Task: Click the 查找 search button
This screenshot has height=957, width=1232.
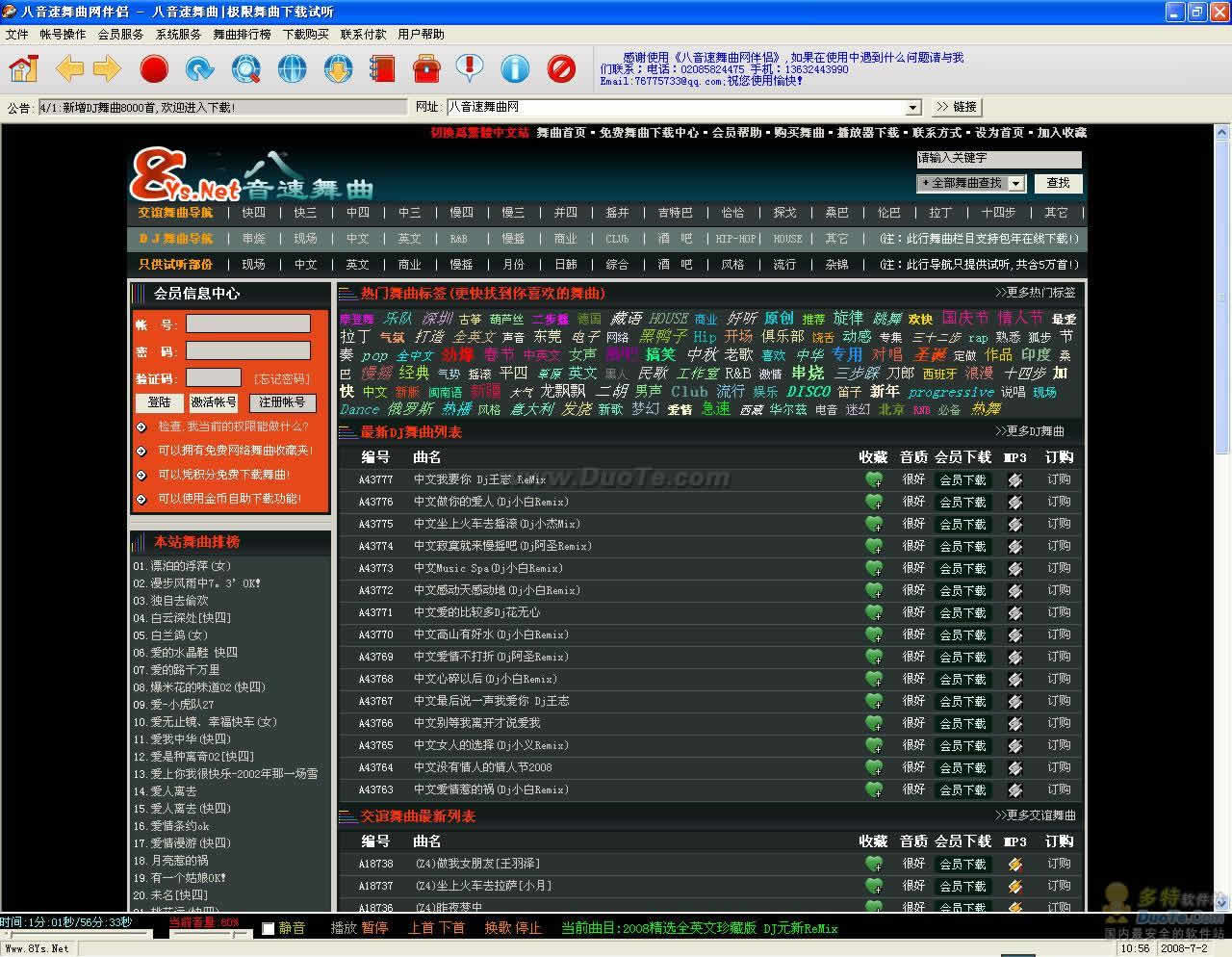Action: click(x=1058, y=183)
